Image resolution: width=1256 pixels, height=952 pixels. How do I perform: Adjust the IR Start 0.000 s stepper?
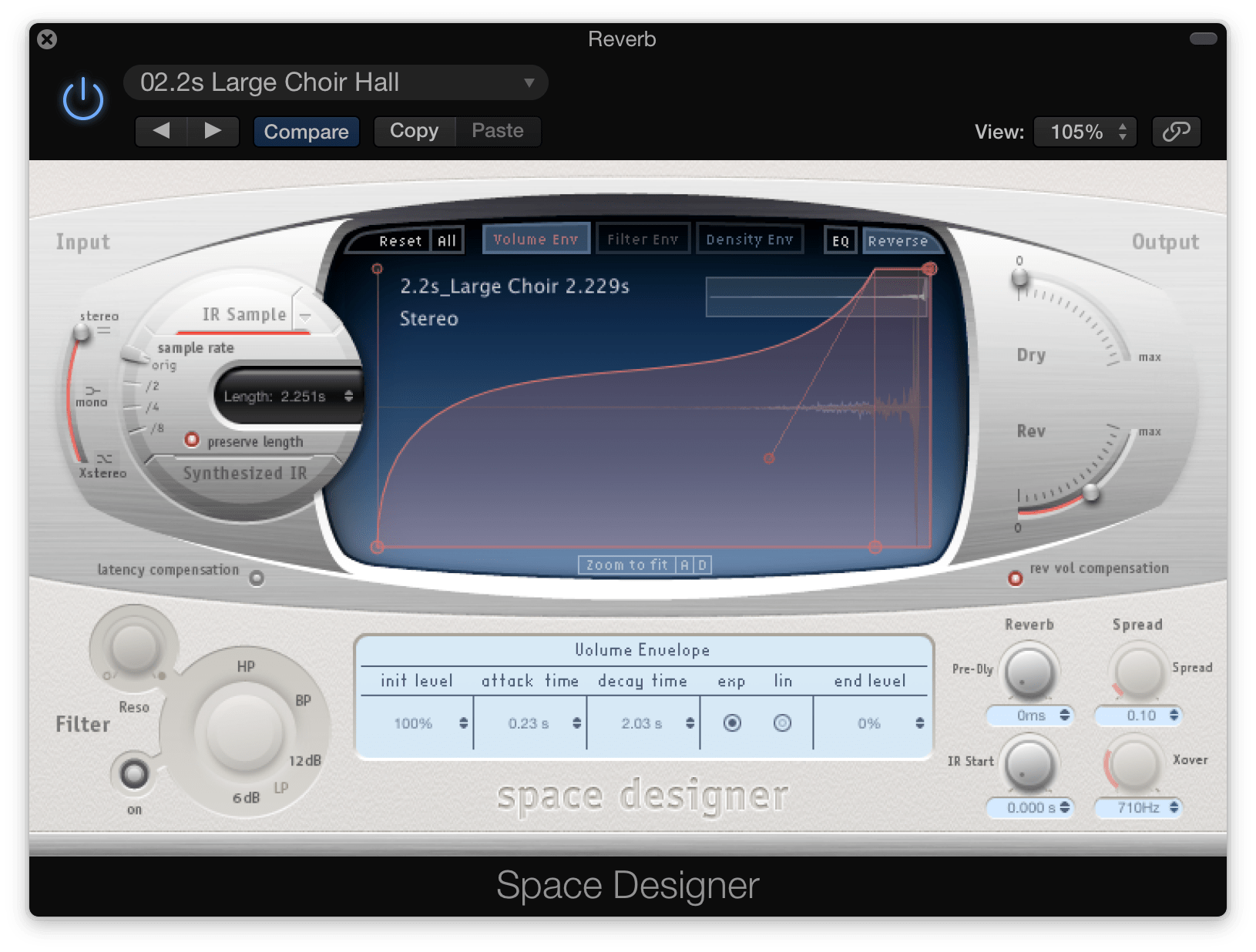(x=1065, y=807)
